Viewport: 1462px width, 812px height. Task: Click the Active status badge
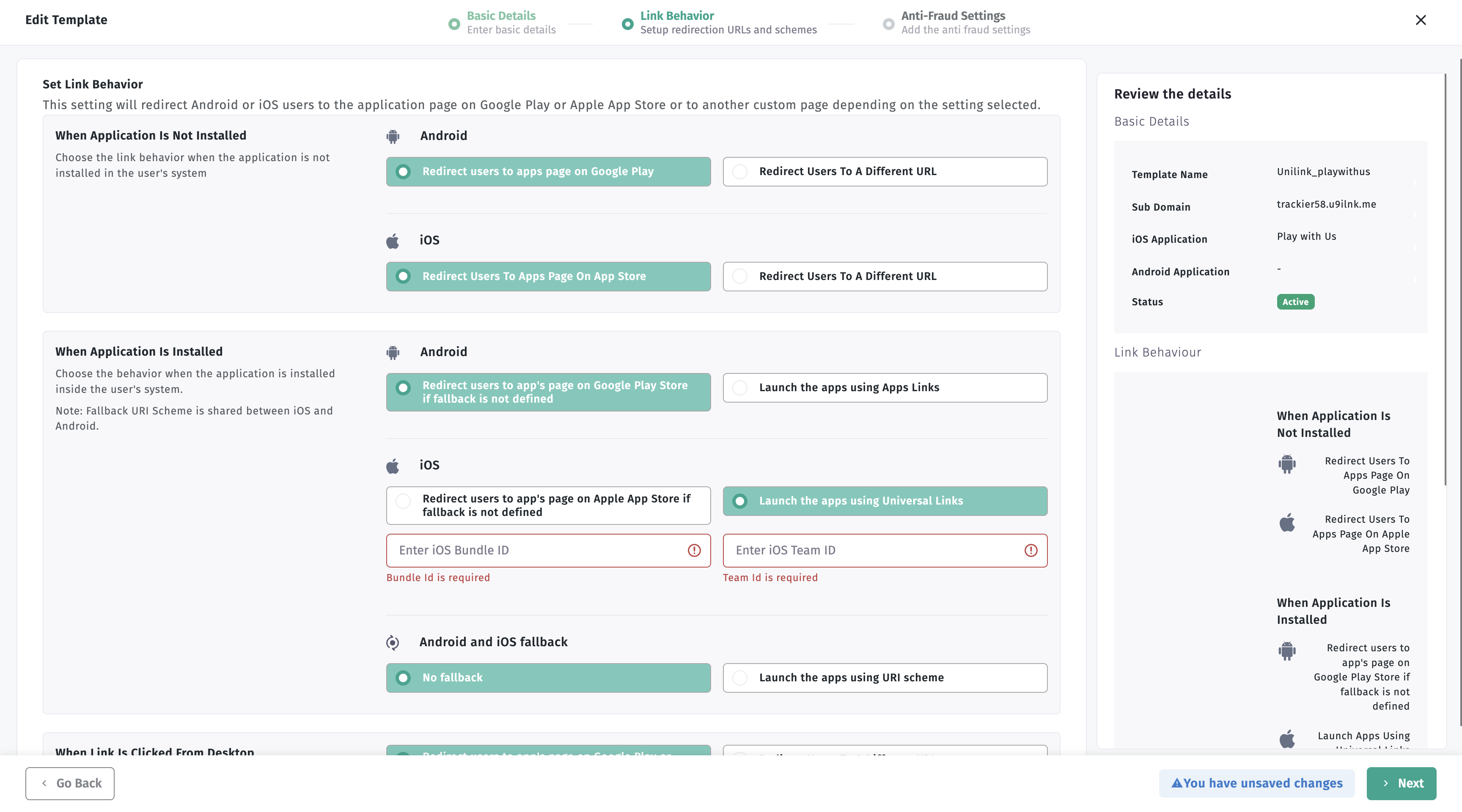coord(1295,302)
